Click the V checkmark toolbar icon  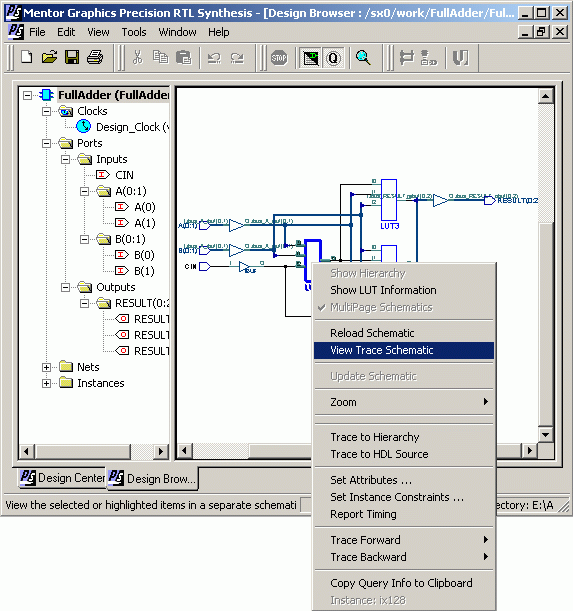pos(460,58)
